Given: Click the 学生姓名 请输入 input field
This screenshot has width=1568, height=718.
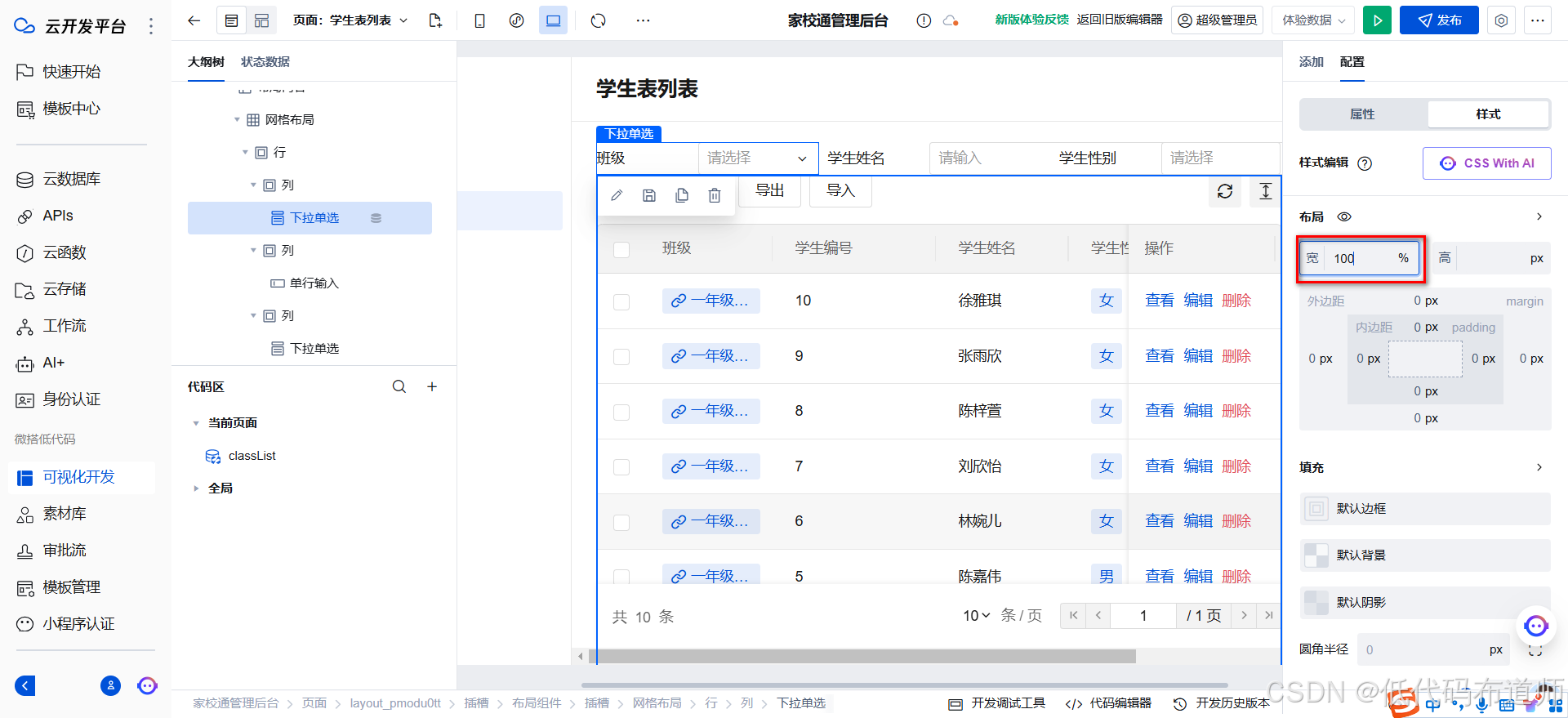Looking at the screenshot, I should 988,158.
